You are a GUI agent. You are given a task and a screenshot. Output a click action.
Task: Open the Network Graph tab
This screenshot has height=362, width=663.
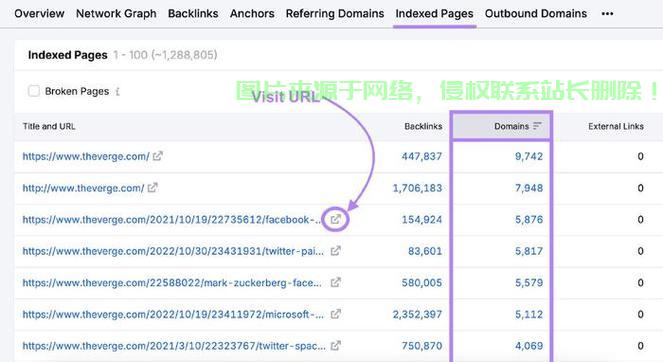coord(116,14)
